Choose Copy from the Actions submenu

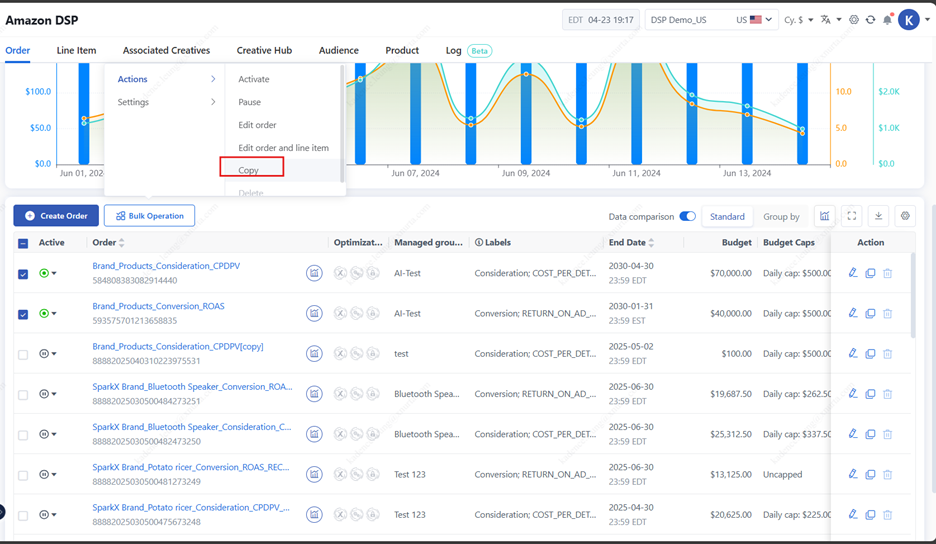(x=249, y=170)
